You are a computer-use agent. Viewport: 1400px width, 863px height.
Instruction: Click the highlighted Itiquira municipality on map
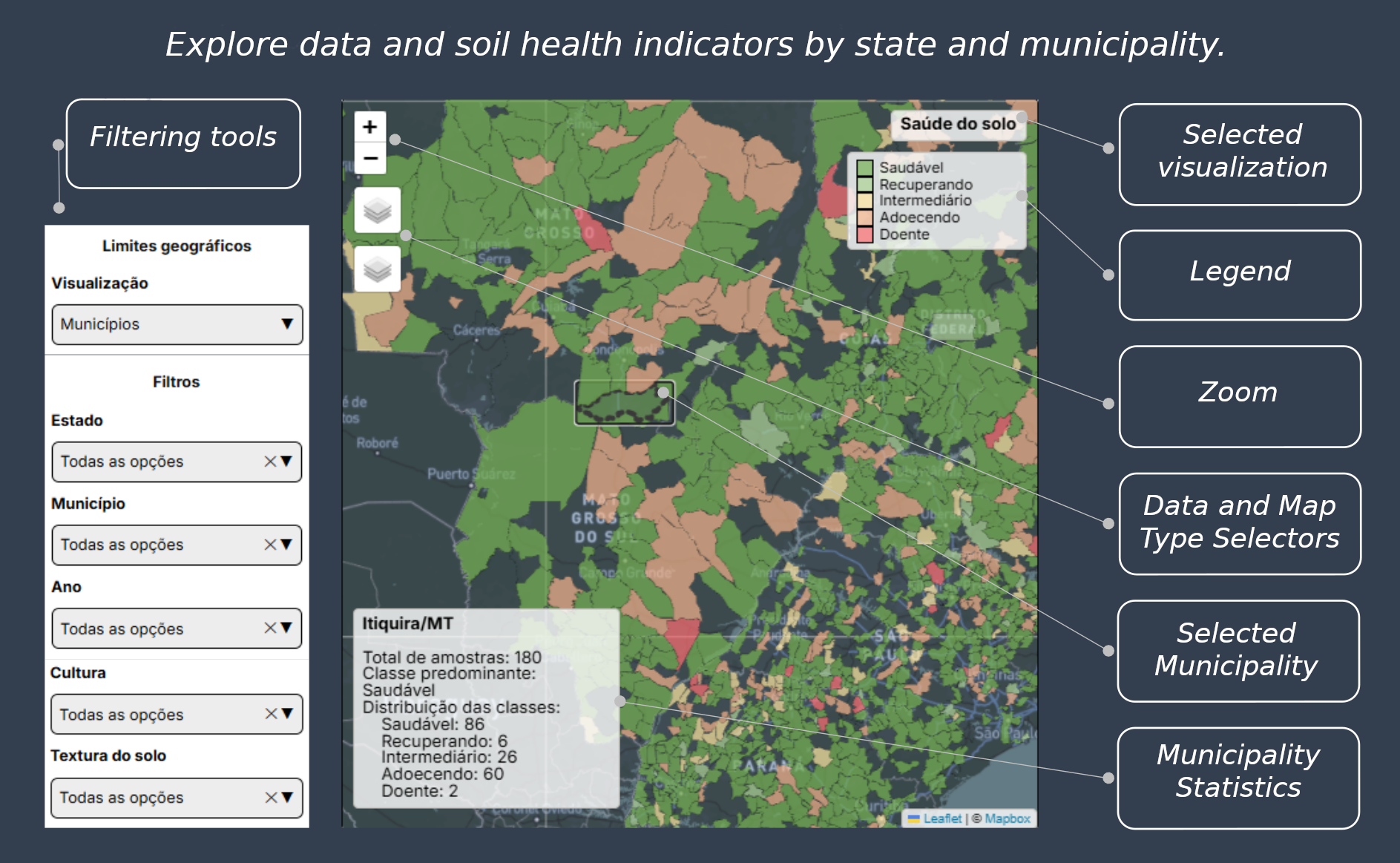click(x=623, y=404)
